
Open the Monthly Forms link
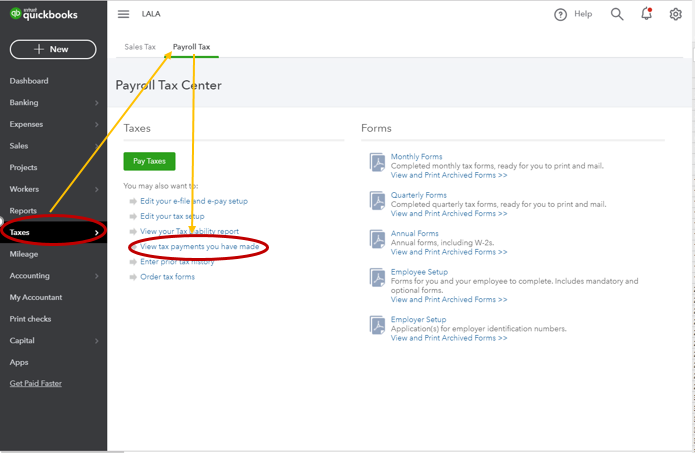point(416,157)
